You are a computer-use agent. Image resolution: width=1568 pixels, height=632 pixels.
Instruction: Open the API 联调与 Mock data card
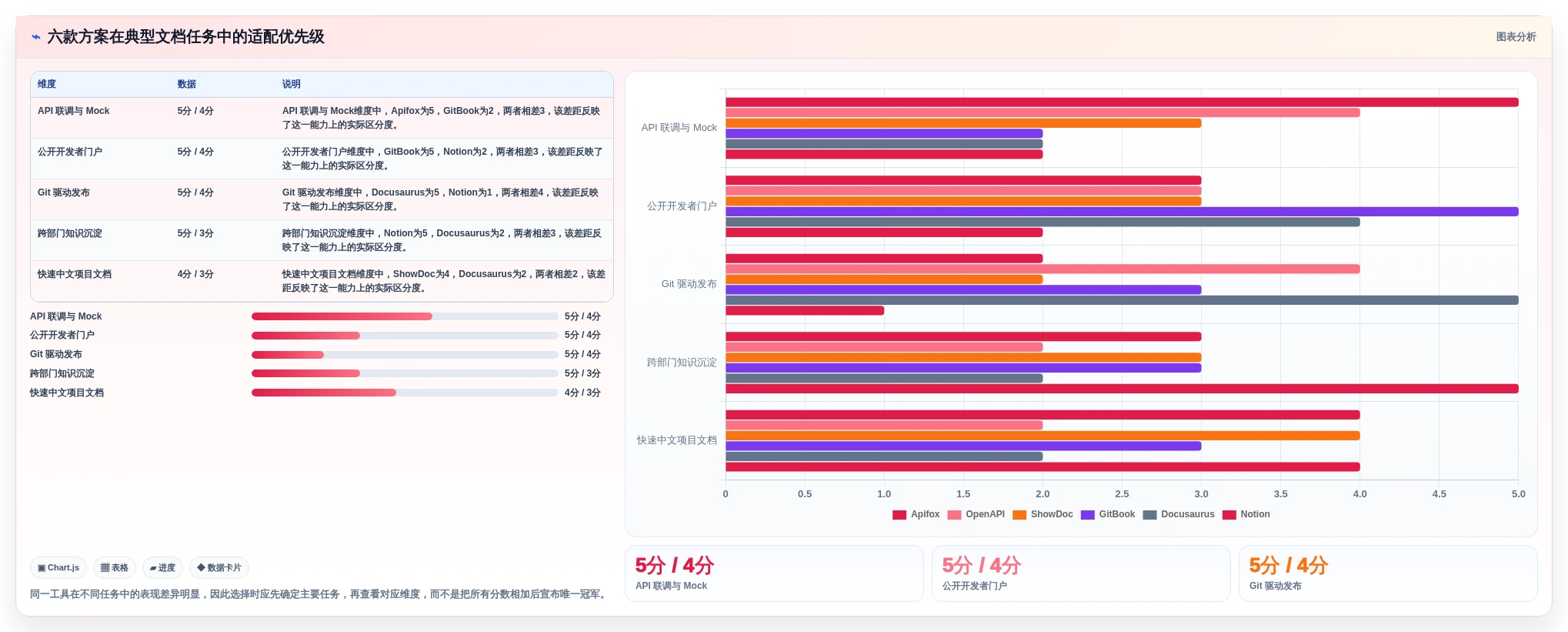click(774, 573)
